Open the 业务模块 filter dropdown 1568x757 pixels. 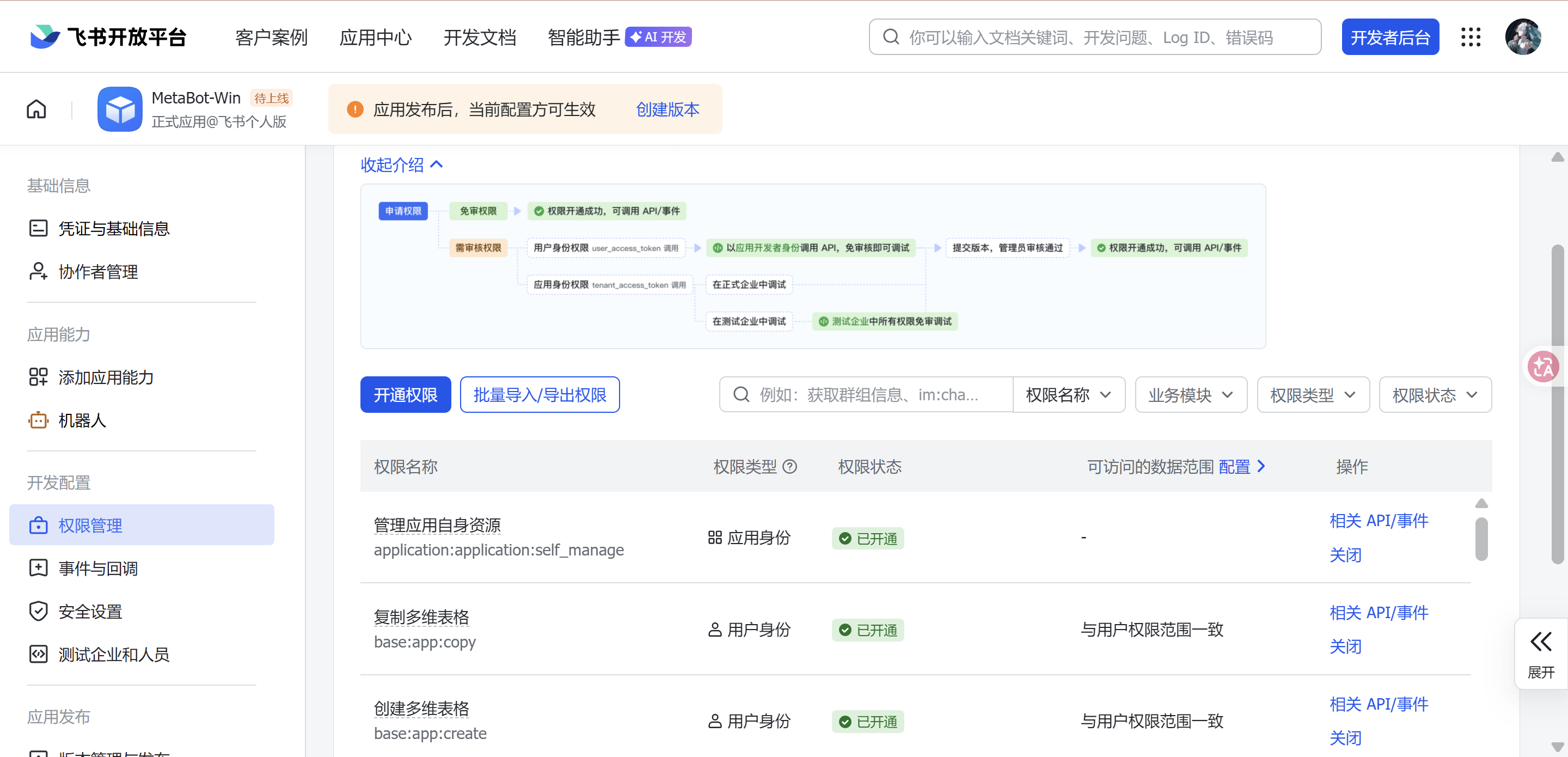1191,395
